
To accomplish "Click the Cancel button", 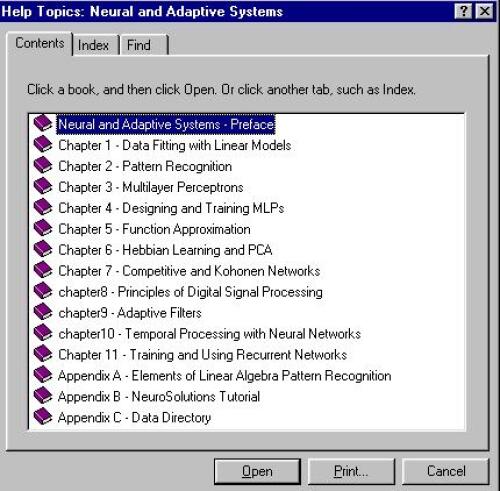I will point(446,471).
